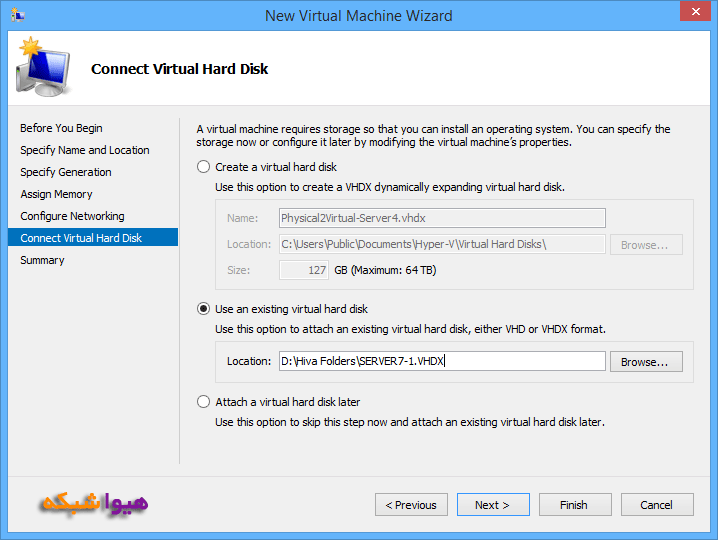Click the Name field with Physical2Virtual-Server4.vhdx
718x540 pixels.
pyautogui.click(x=442, y=218)
